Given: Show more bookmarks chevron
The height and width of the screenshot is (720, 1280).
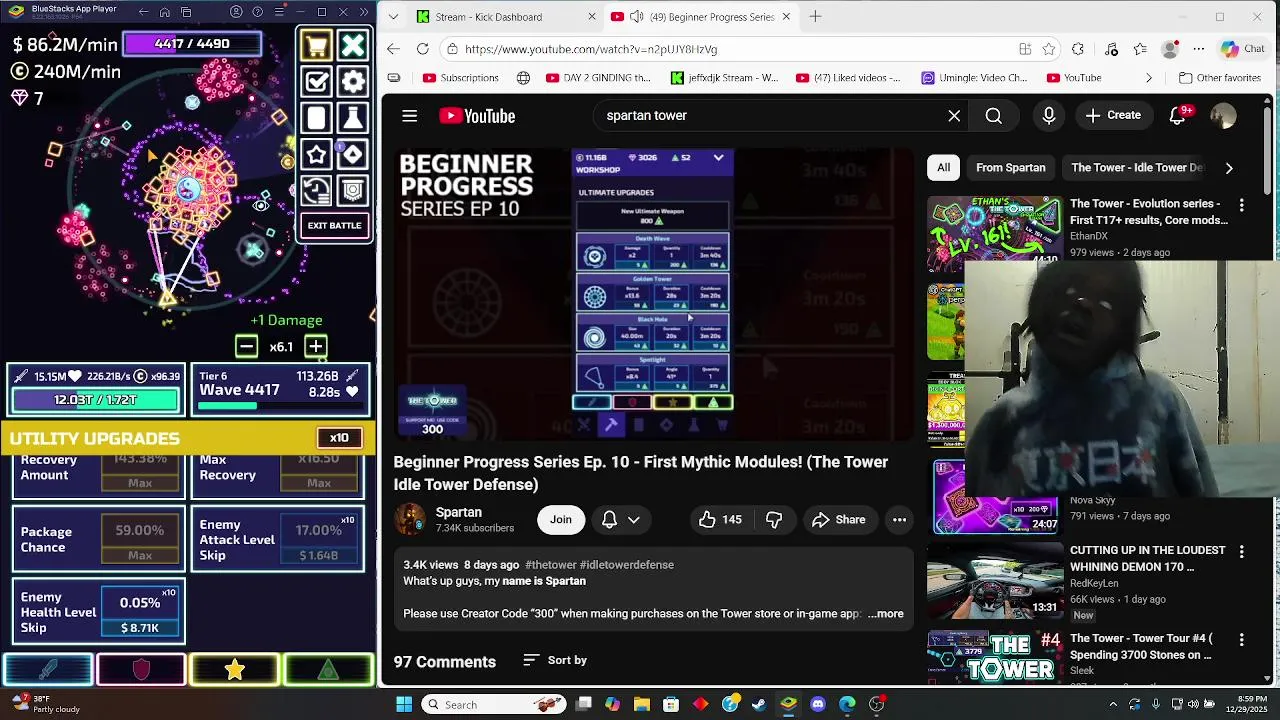Looking at the screenshot, I should tap(1148, 78).
